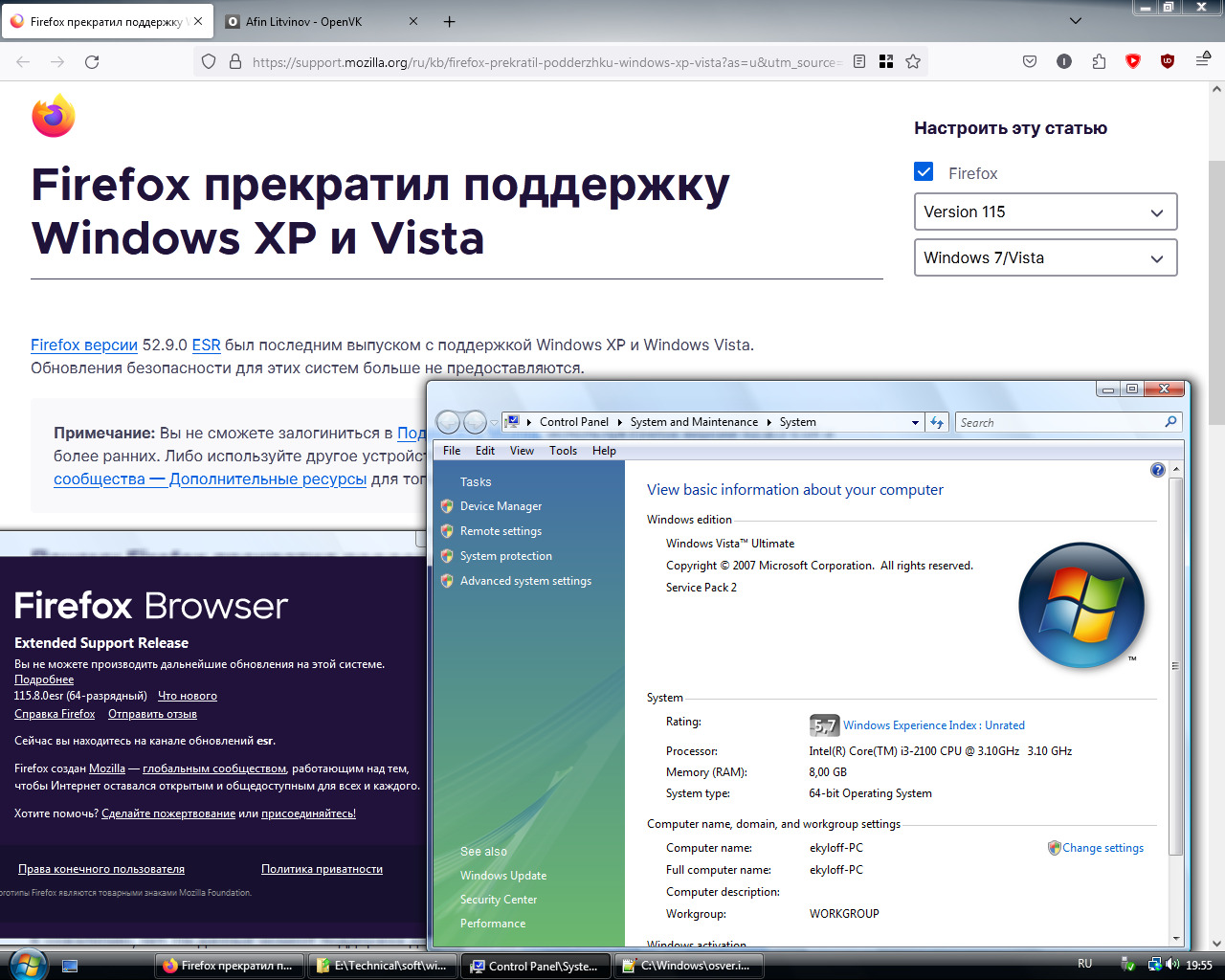Go forward in Control Panel window
This screenshot has height=980, width=1225.
(475, 422)
